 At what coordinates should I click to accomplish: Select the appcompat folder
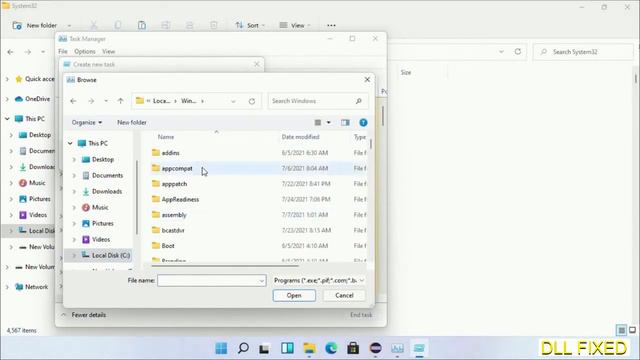pos(177,168)
